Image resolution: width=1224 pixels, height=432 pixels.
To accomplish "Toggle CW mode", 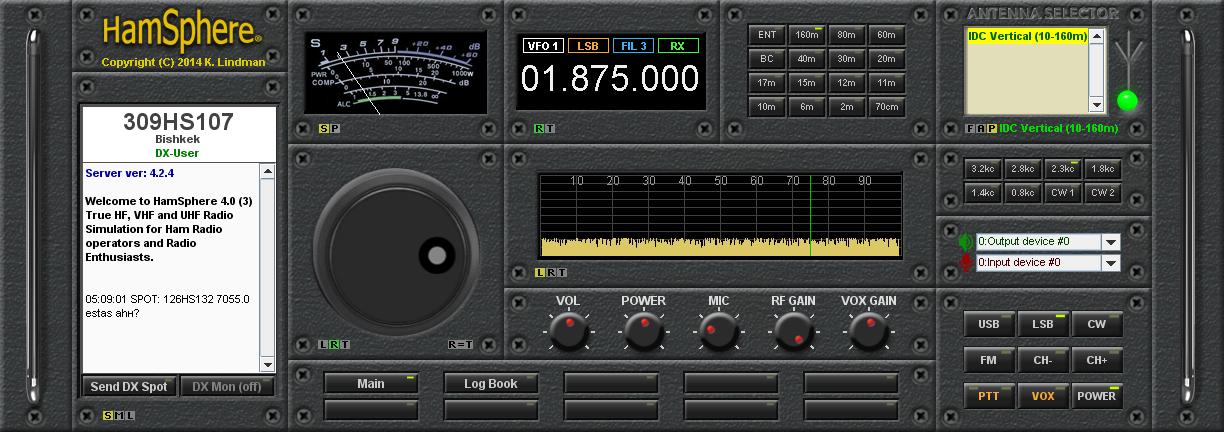I will pyautogui.click(x=1097, y=324).
